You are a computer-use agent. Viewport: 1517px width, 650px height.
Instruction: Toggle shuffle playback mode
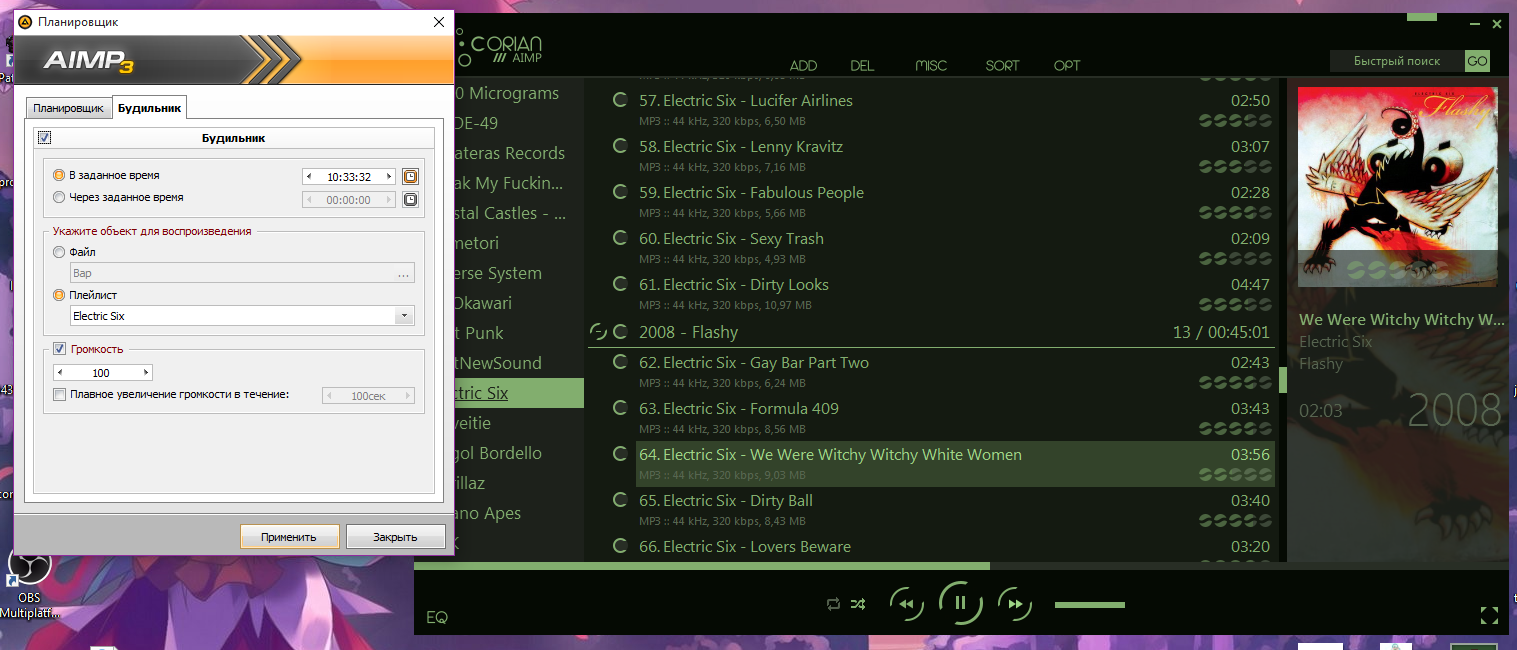pyautogui.click(x=858, y=604)
